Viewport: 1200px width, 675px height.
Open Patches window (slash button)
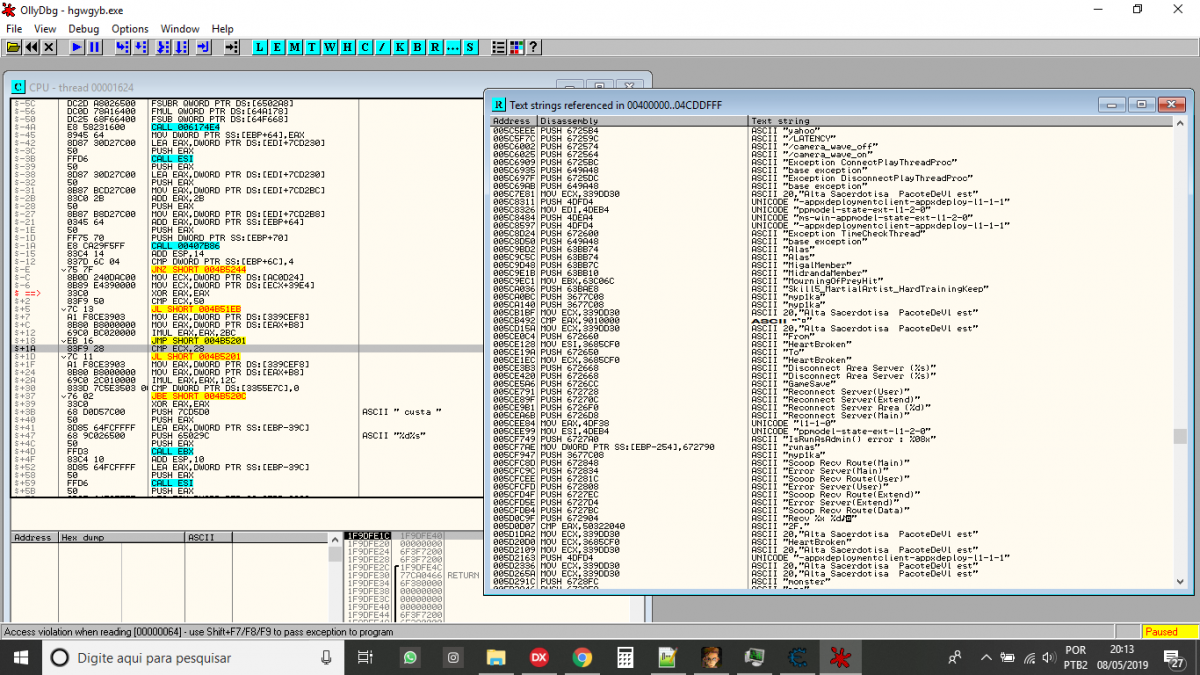[382, 47]
